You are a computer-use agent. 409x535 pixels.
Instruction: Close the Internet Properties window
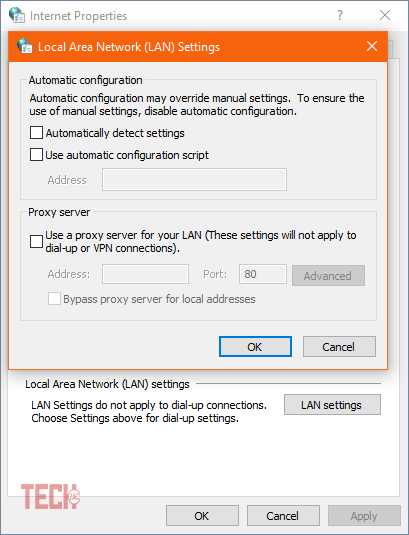385,15
